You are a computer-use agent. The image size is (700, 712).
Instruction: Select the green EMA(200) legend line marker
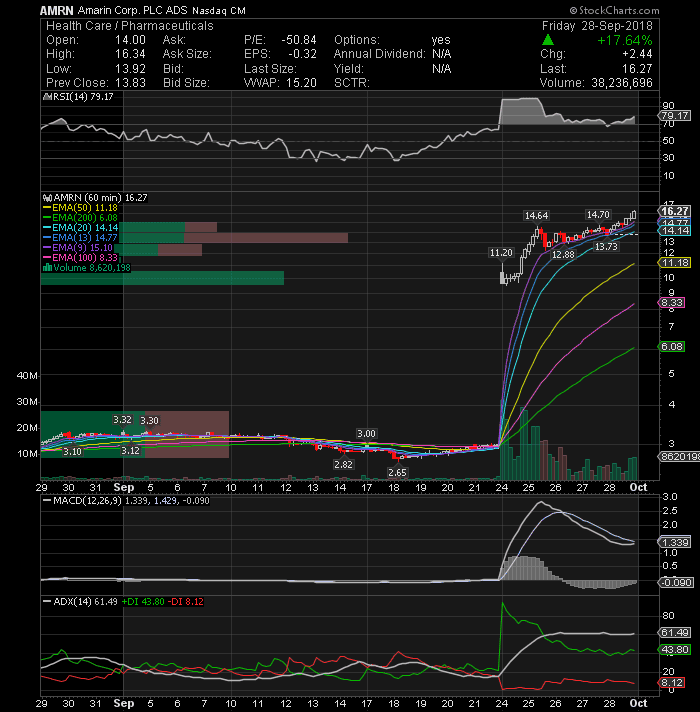47,218
